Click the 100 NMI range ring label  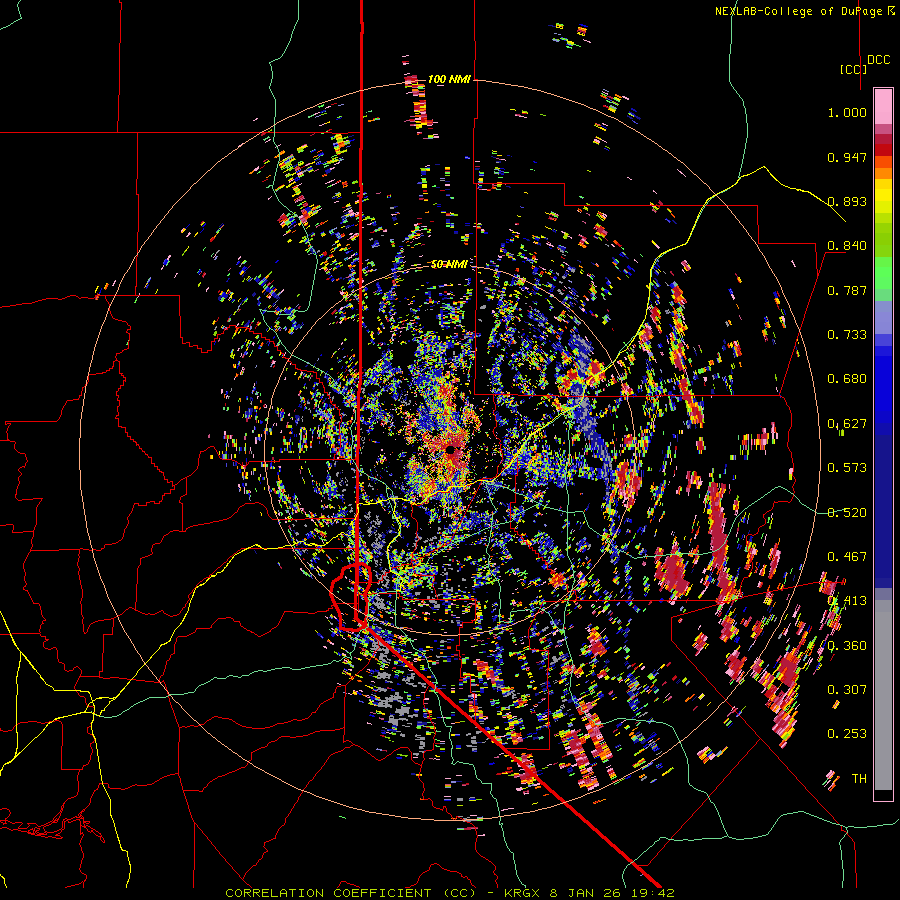[449, 79]
